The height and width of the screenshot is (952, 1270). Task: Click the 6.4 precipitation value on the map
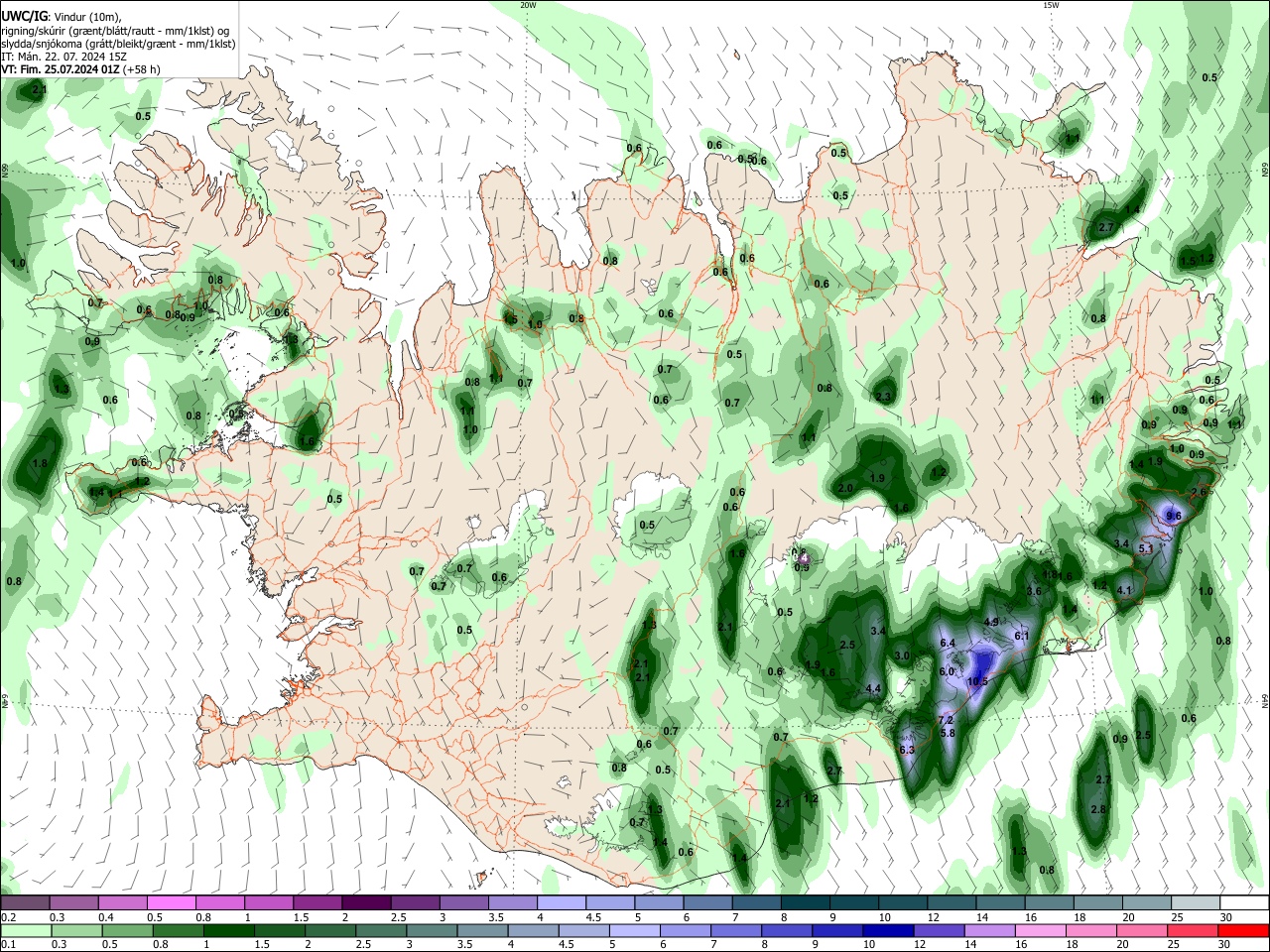click(x=948, y=644)
